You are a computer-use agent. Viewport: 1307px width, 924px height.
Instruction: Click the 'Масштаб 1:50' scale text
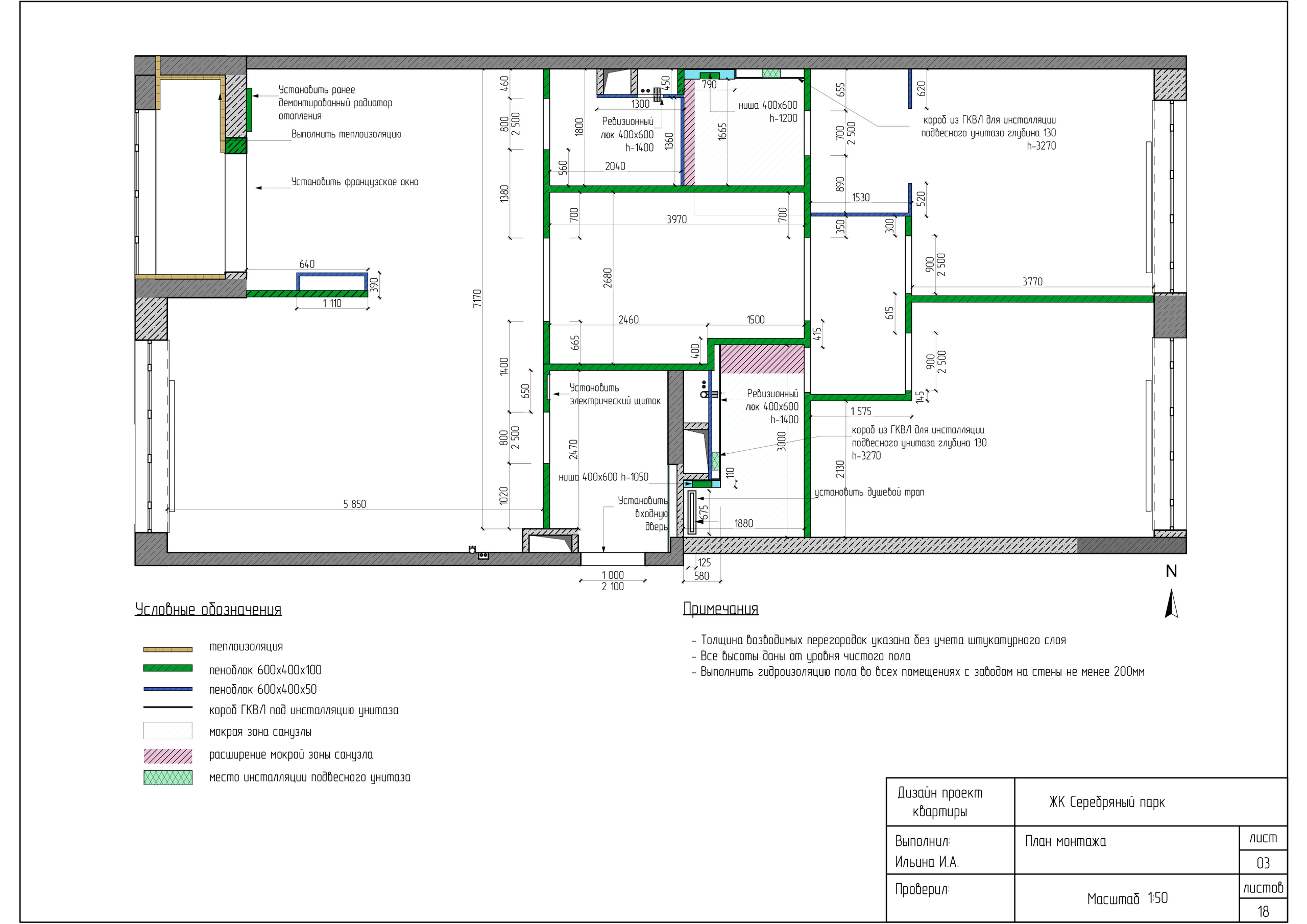(1127, 898)
